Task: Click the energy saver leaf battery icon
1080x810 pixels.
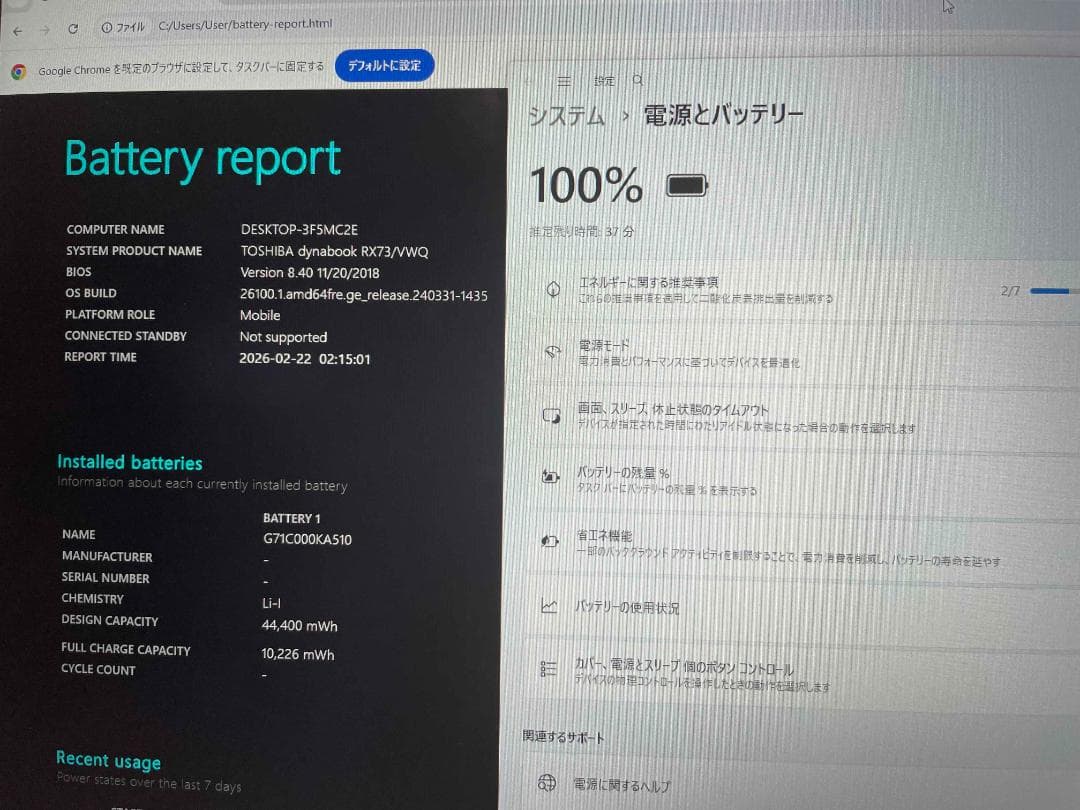Action: pyautogui.click(x=550, y=541)
